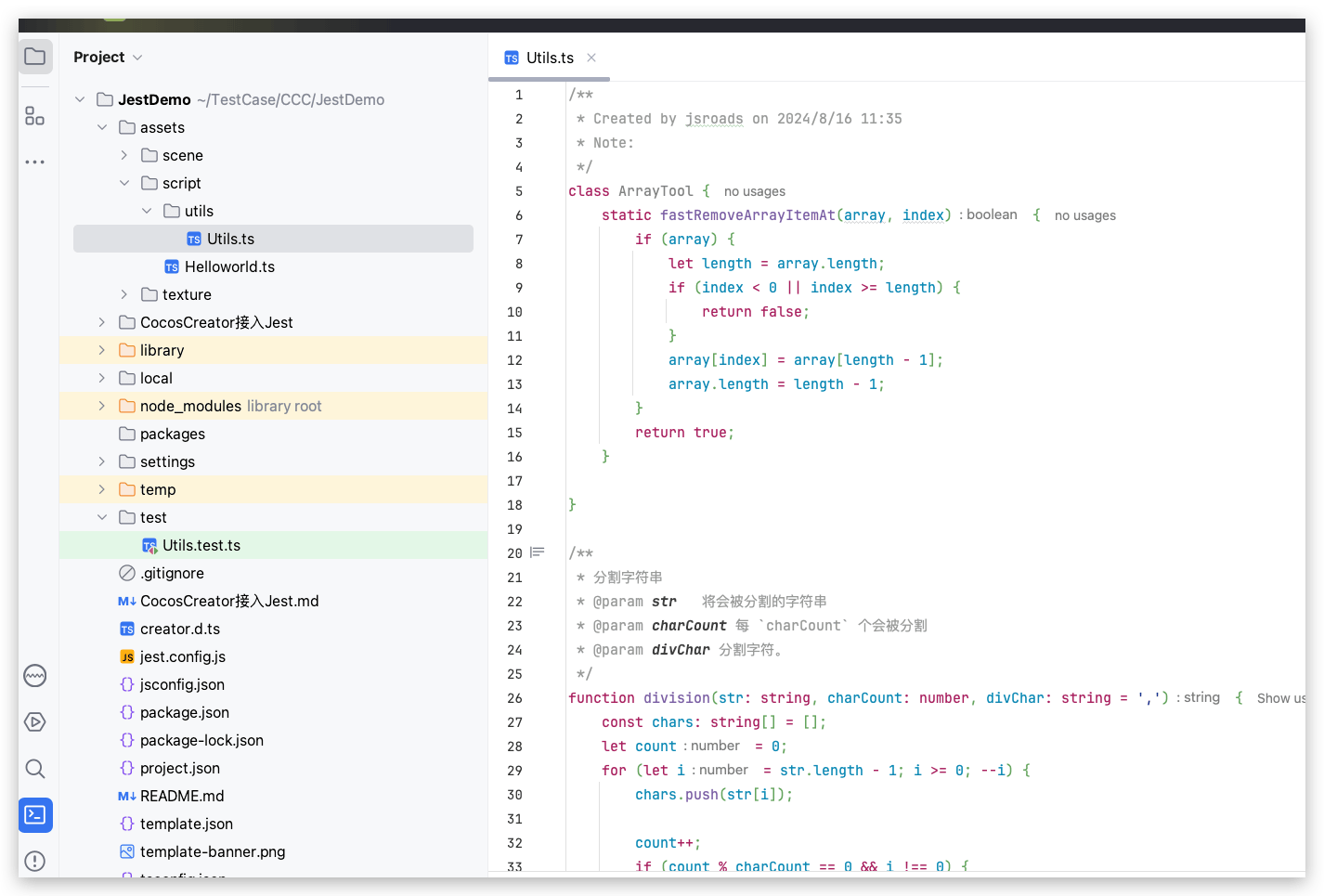Click the doc comment render icon at line 20

pos(537,552)
